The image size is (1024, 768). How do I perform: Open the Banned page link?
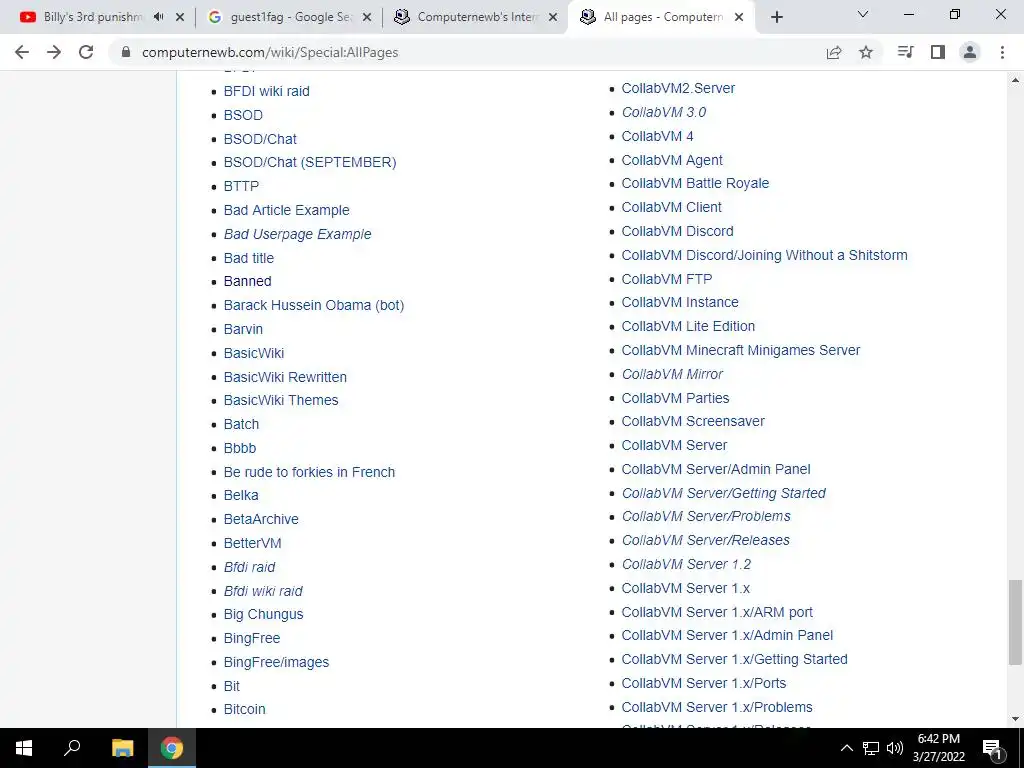[248, 281]
